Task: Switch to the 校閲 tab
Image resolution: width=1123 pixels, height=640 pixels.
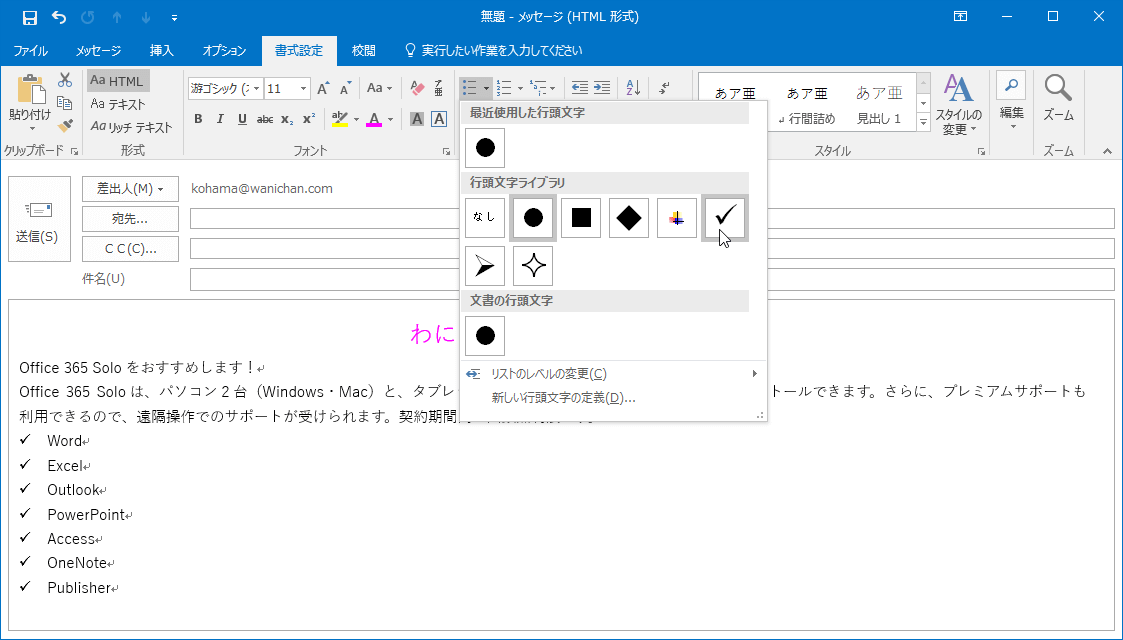Action: (363, 51)
